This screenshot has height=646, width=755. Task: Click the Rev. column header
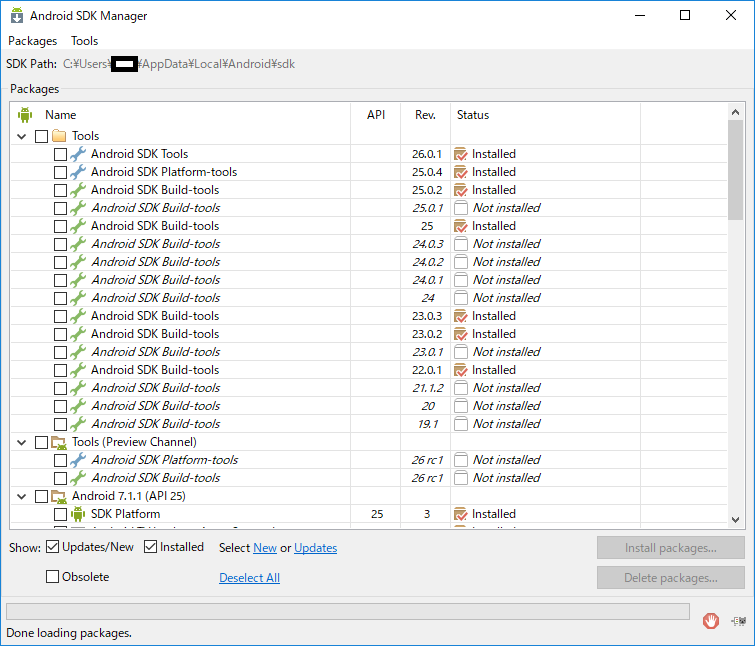(x=425, y=115)
